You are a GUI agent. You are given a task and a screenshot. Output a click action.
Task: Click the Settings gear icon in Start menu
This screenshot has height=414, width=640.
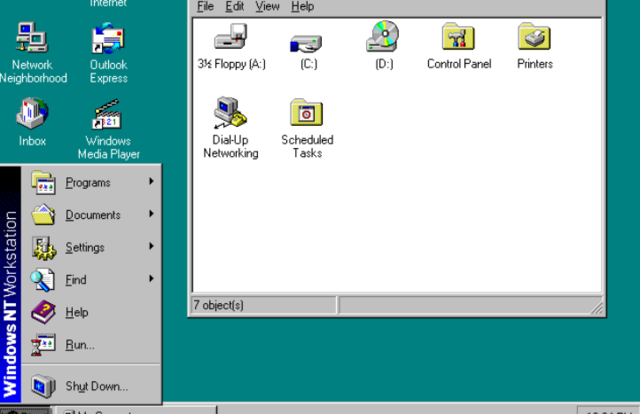43,247
